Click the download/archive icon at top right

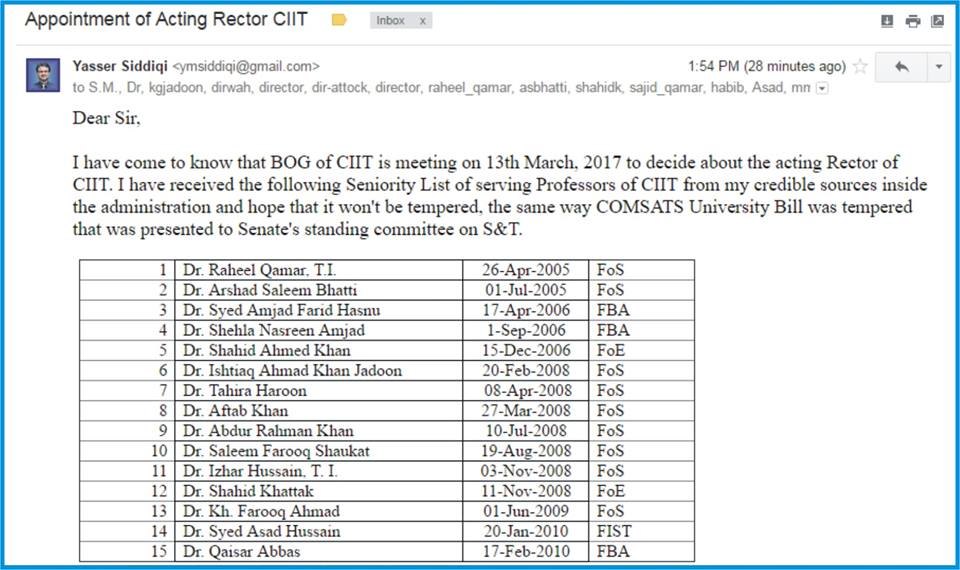(x=887, y=21)
